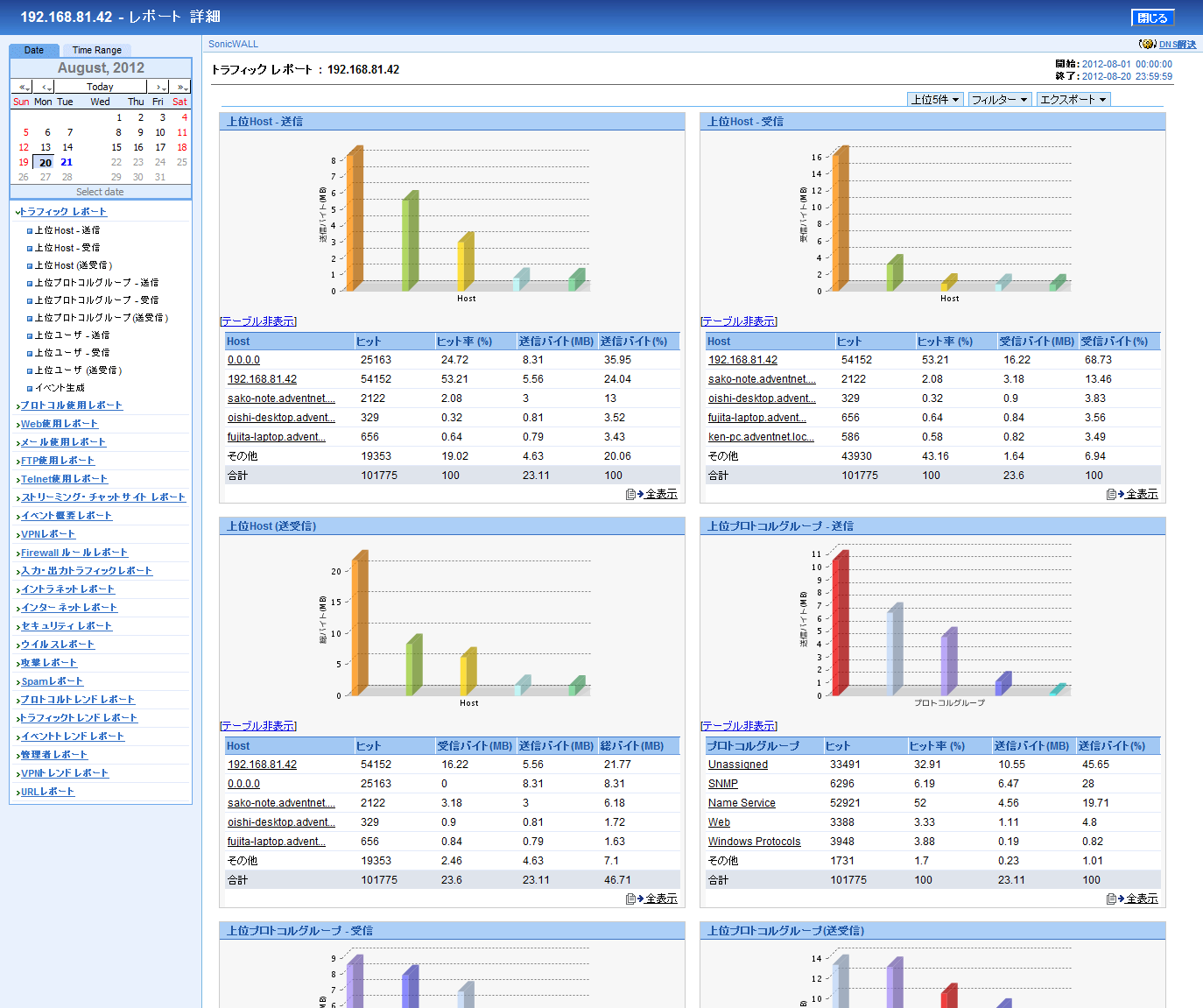1203x1008 pixels.
Task: Select August 15 in the calendar
Action: pyautogui.click(x=116, y=147)
